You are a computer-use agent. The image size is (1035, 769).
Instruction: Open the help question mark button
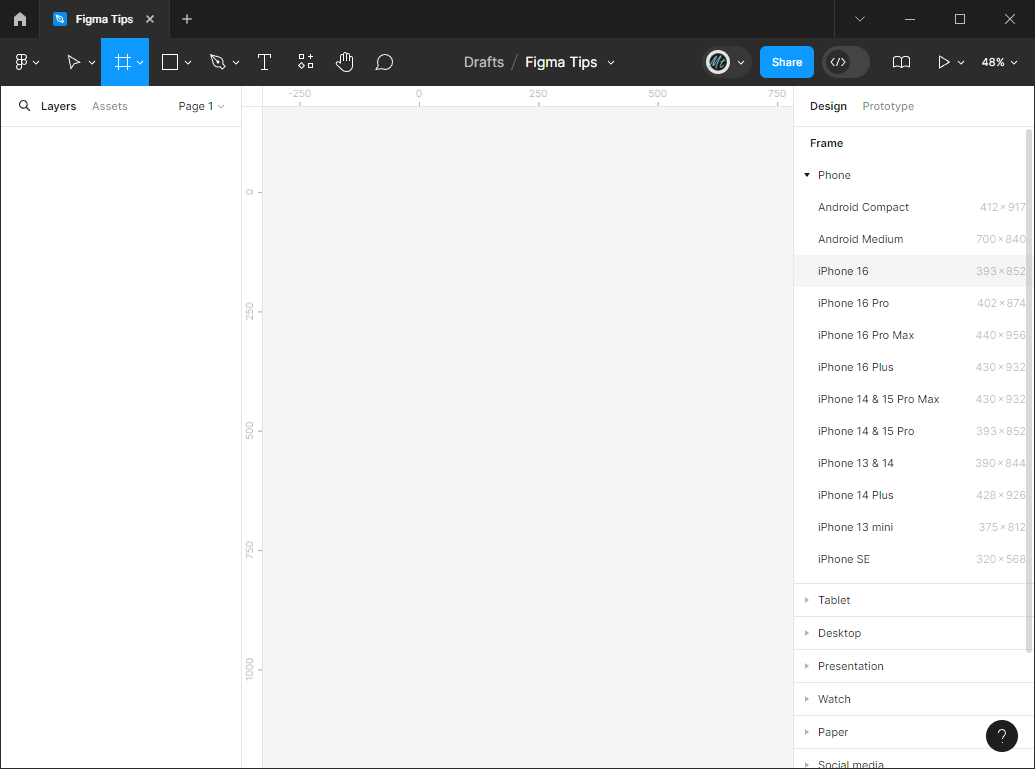1001,735
